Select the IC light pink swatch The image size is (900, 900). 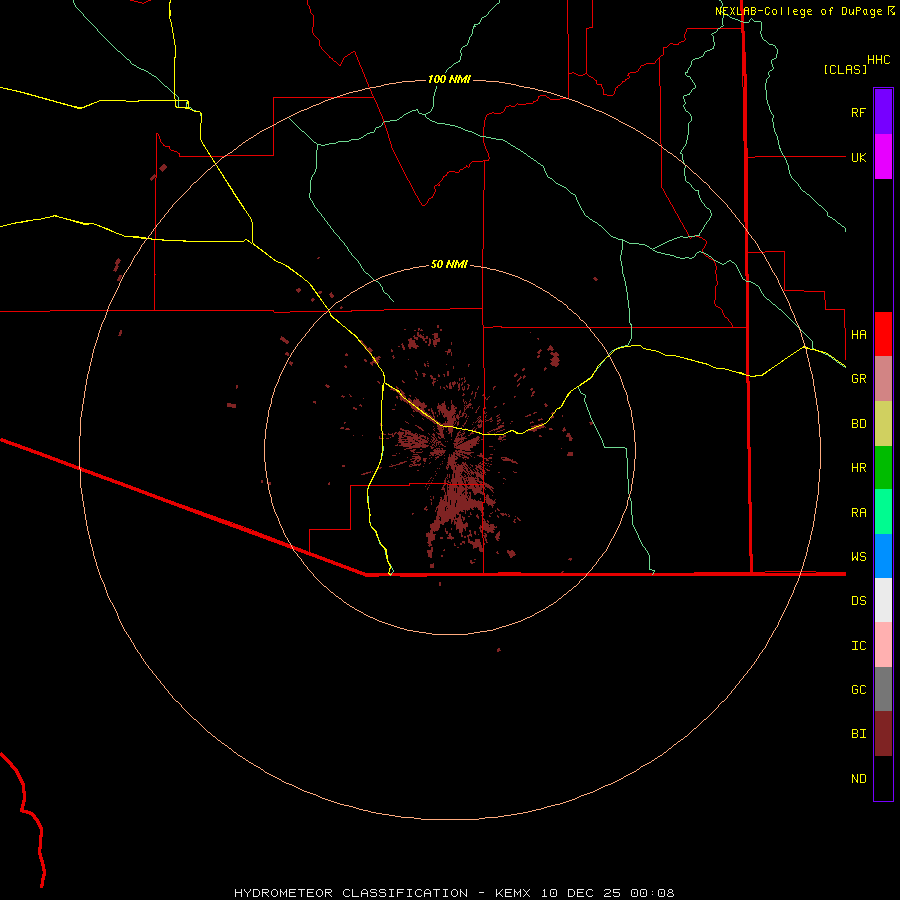883,645
